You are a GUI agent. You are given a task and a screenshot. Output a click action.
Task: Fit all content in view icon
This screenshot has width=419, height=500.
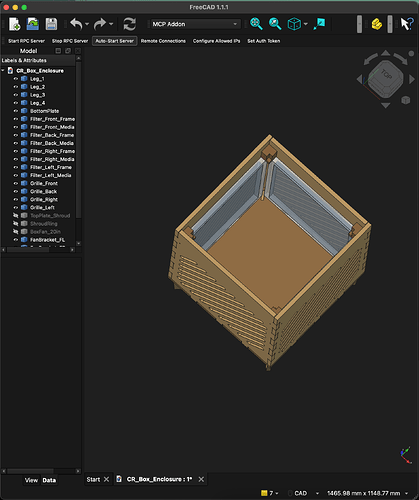(x=256, y=24)
